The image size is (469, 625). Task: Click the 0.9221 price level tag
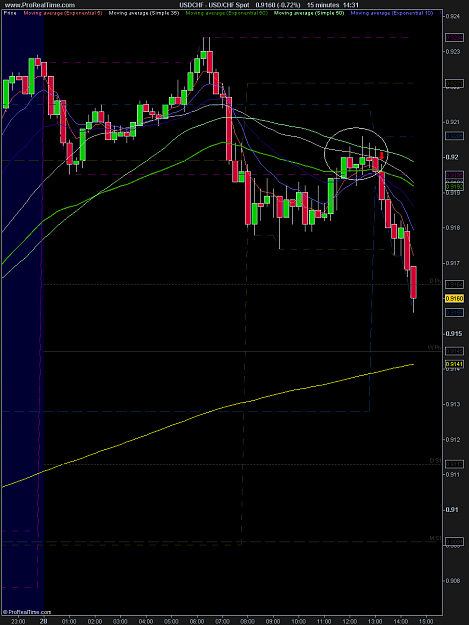[454, 83]
